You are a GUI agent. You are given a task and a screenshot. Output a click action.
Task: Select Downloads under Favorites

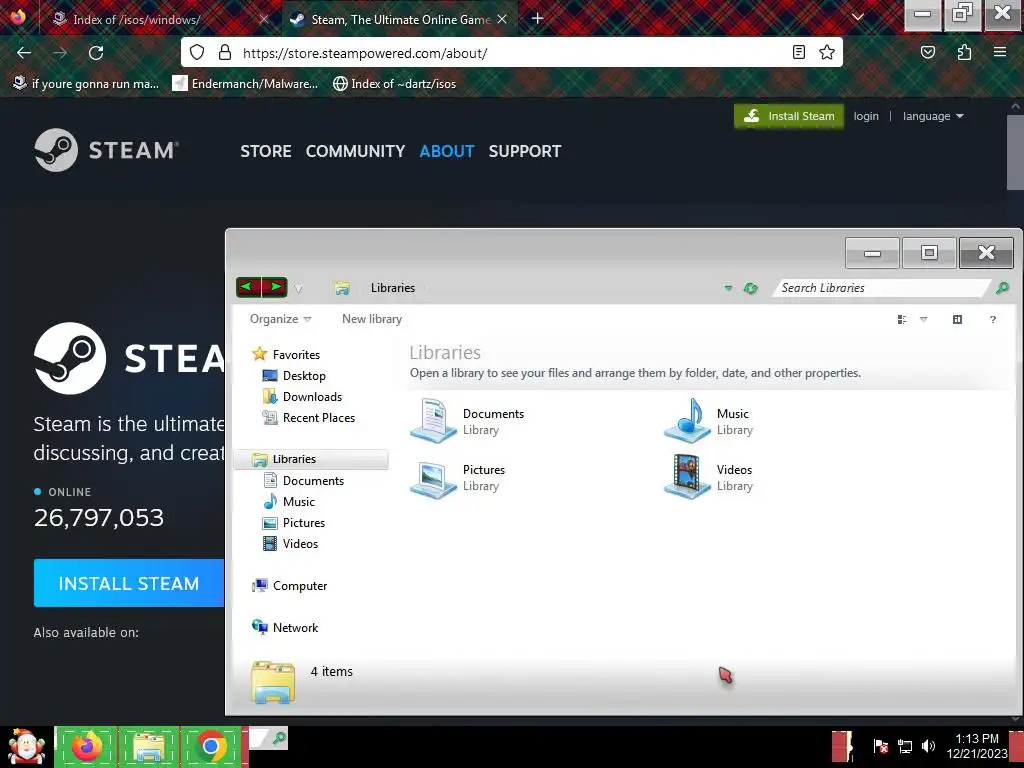click(302, 396)
